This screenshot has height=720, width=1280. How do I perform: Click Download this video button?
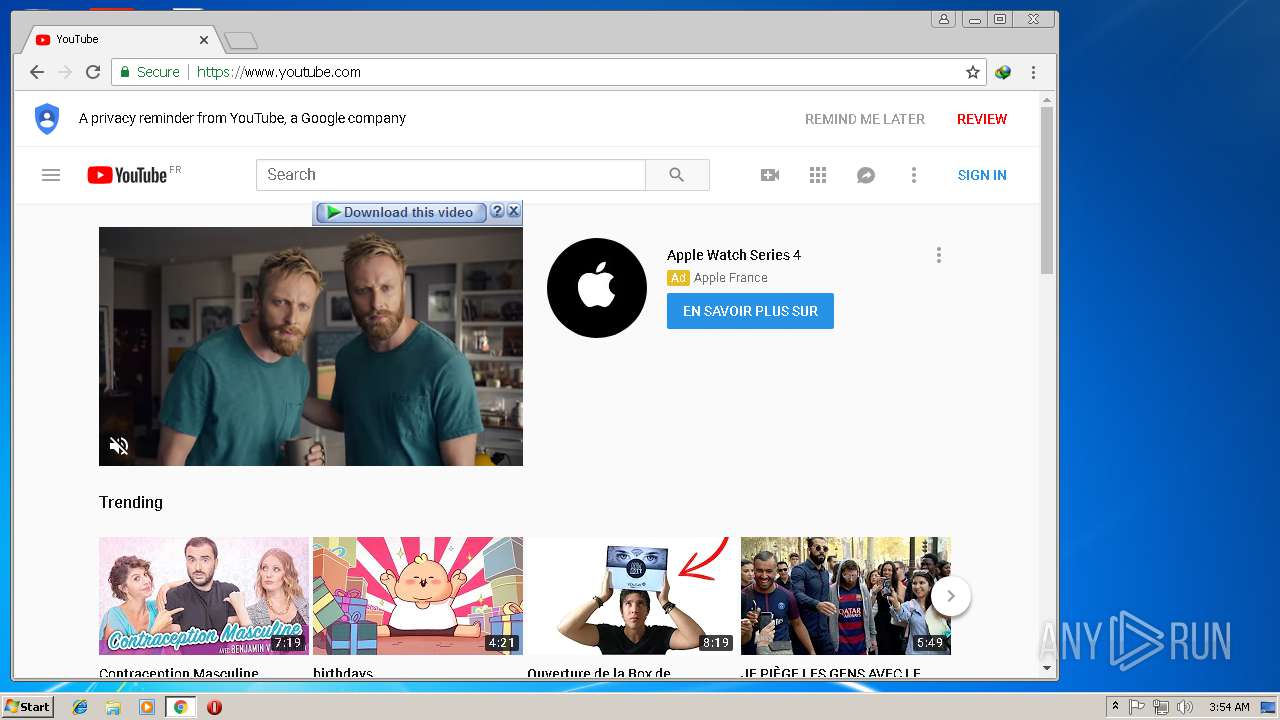click(x=400, y=212)
